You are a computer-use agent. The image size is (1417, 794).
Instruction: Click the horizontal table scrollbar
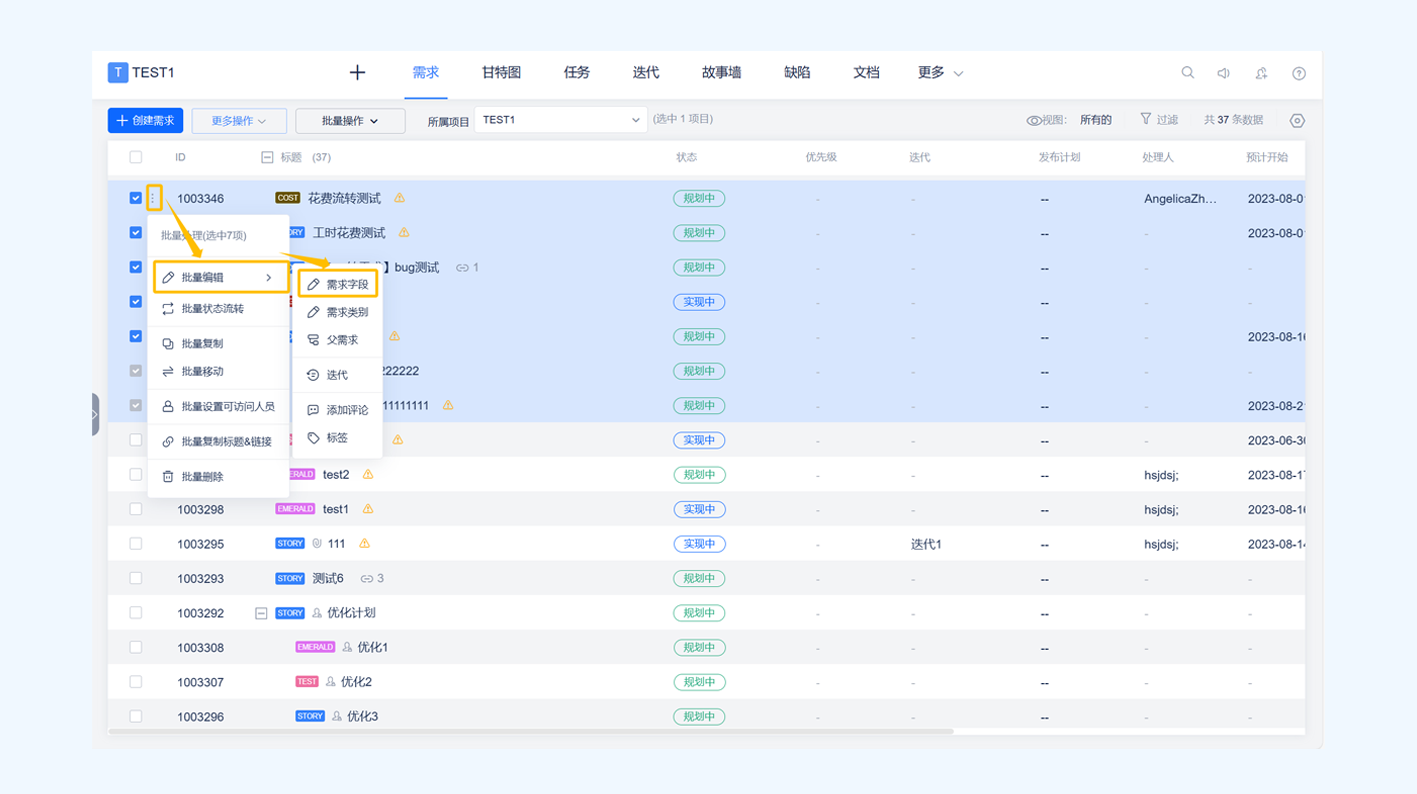531,731
